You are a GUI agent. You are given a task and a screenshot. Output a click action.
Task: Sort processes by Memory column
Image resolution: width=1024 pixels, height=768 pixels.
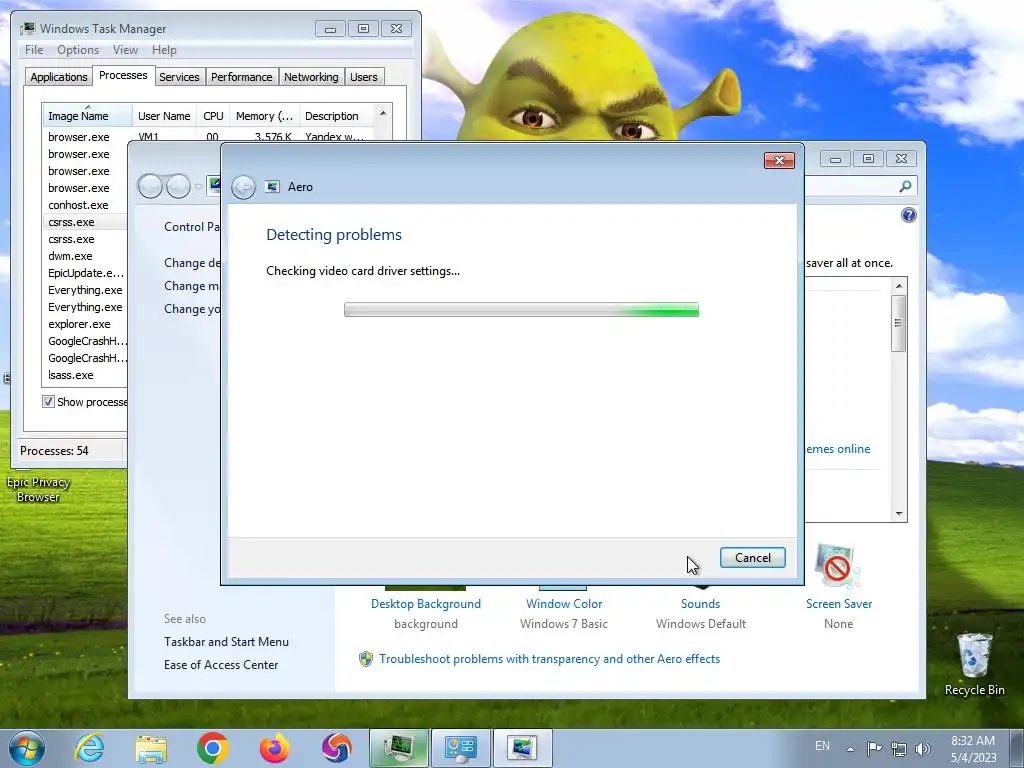[264, 116]
